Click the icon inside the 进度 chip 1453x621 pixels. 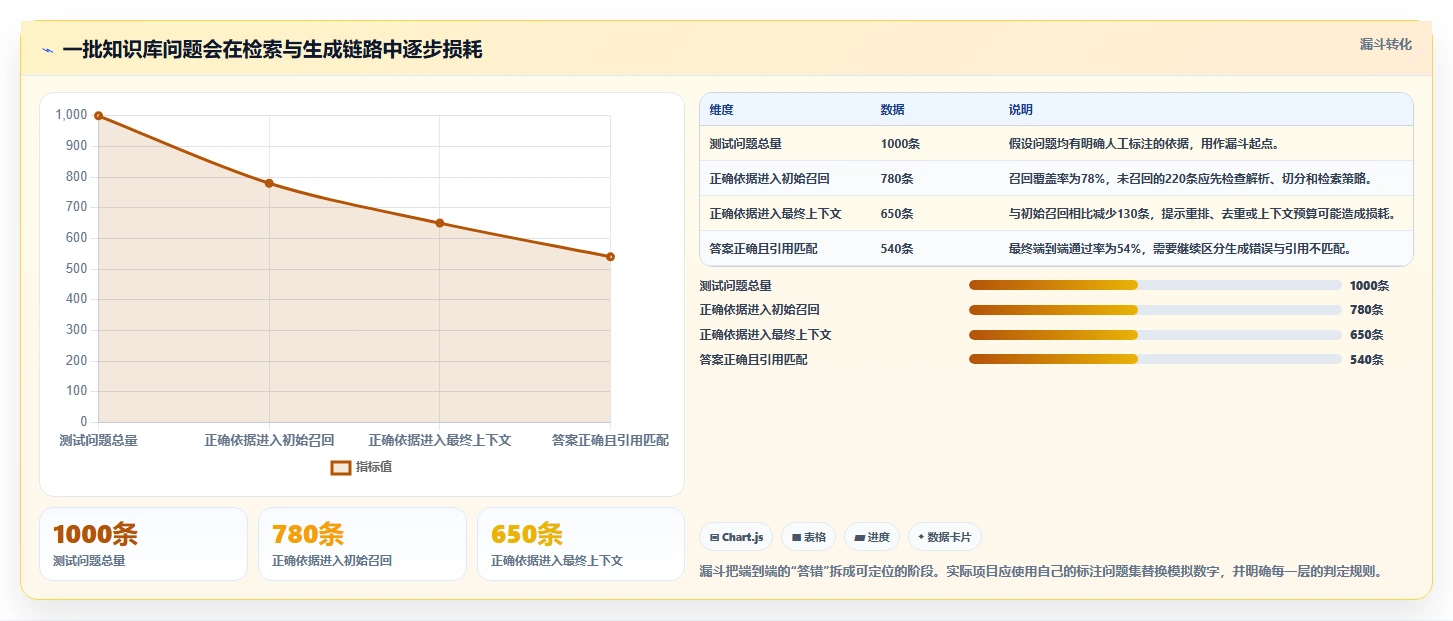(859, 538)
